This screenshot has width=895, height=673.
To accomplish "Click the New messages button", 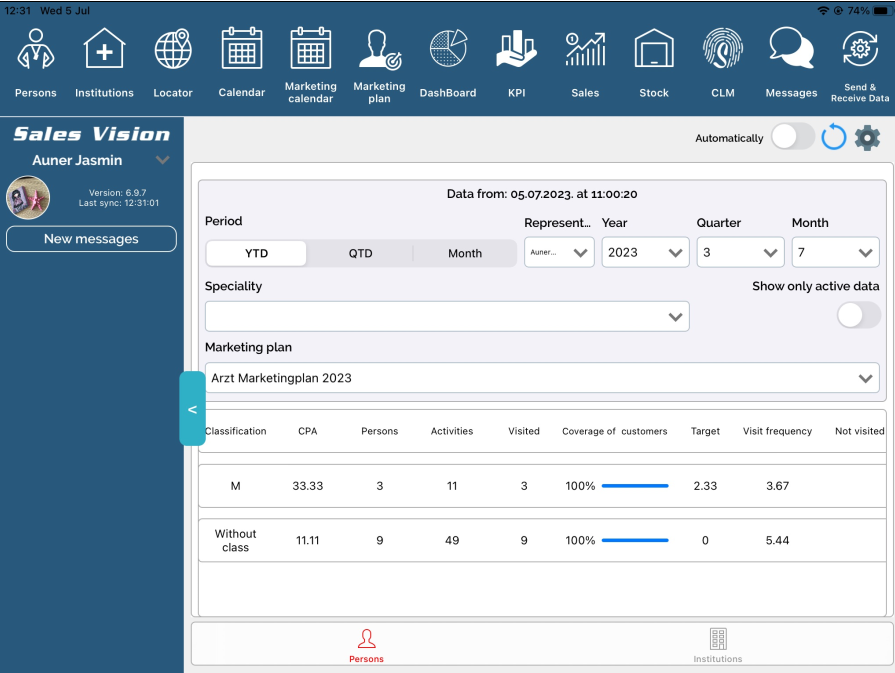I will (91, 239).
